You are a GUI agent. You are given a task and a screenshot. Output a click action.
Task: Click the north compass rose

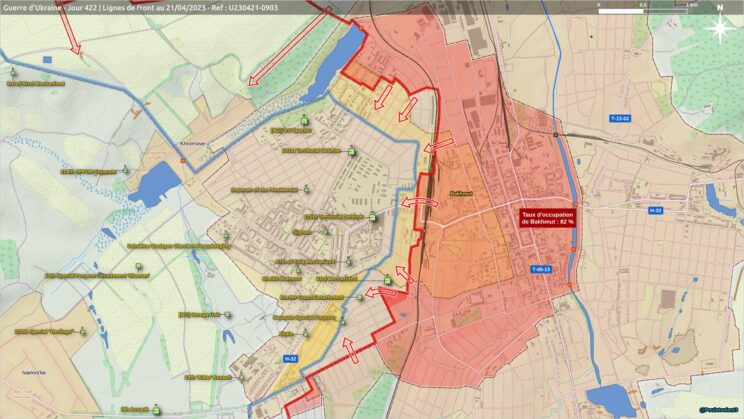pyautogui.click(x=719, y=27)
